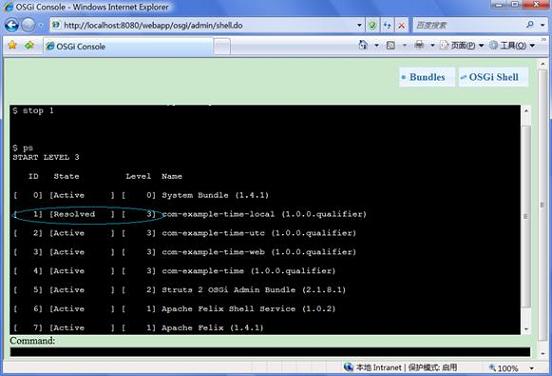Open the 页面(P) page menu
The width and height of the screenshot is (552, 376).
coord(462,45)
